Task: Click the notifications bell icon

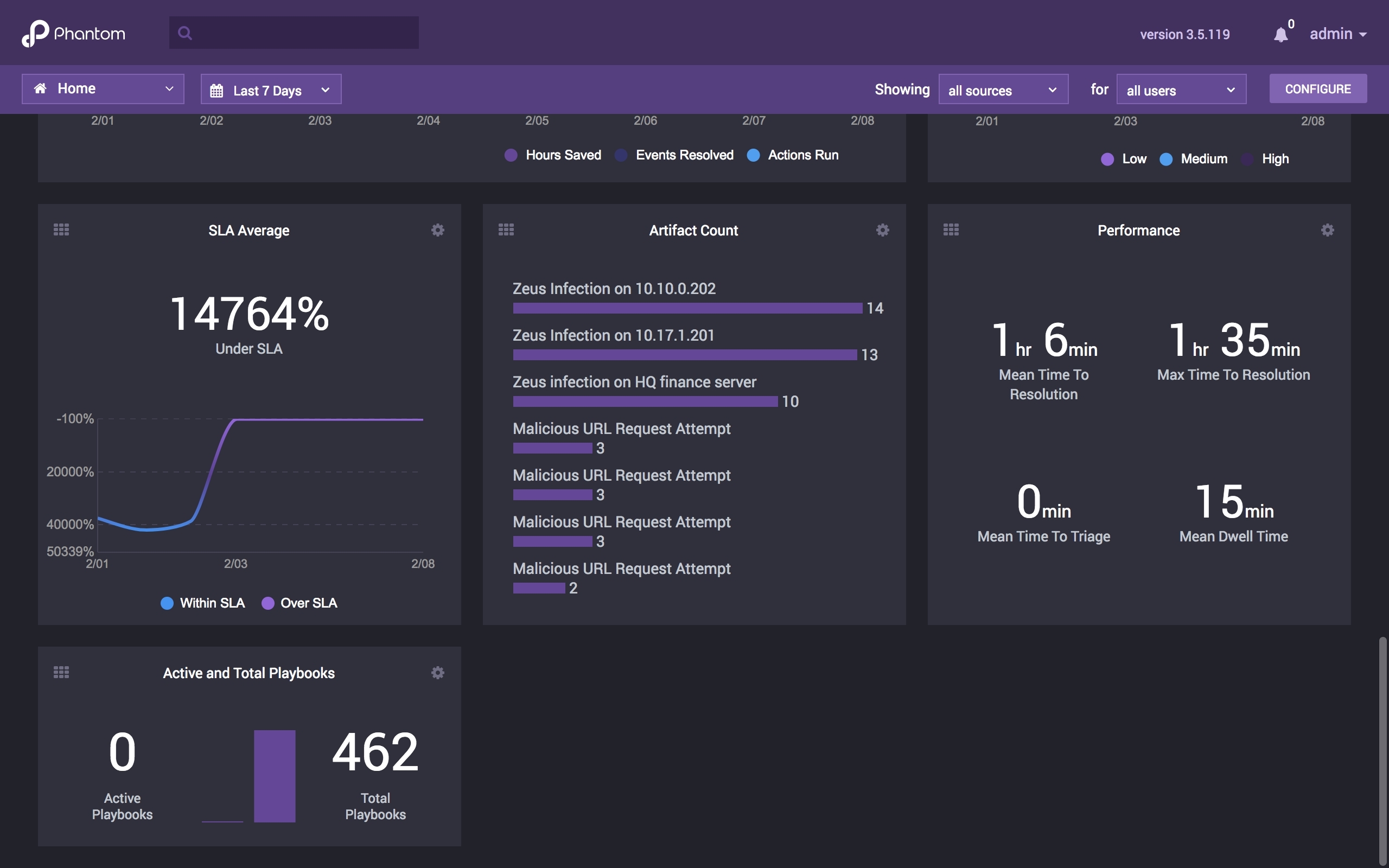Action: pos(1282,33)
